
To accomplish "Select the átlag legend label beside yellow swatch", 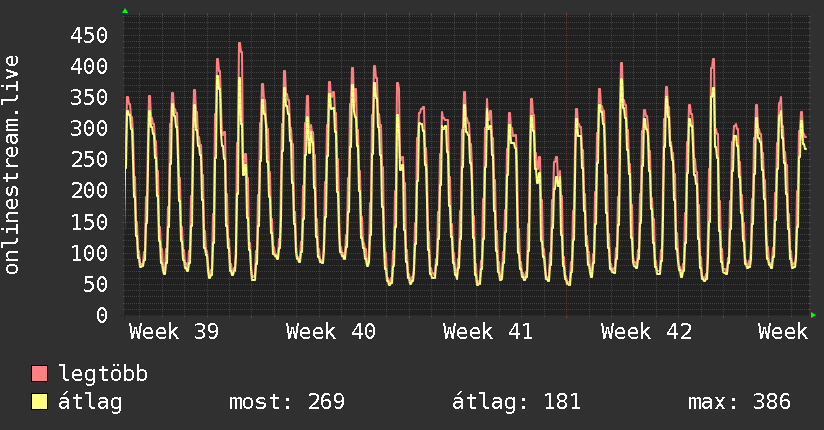I will [x=90, y=402].
